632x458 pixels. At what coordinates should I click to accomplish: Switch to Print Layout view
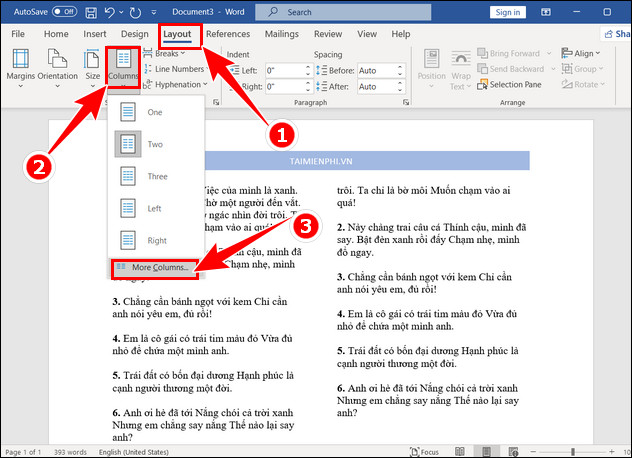pos(486,452)
